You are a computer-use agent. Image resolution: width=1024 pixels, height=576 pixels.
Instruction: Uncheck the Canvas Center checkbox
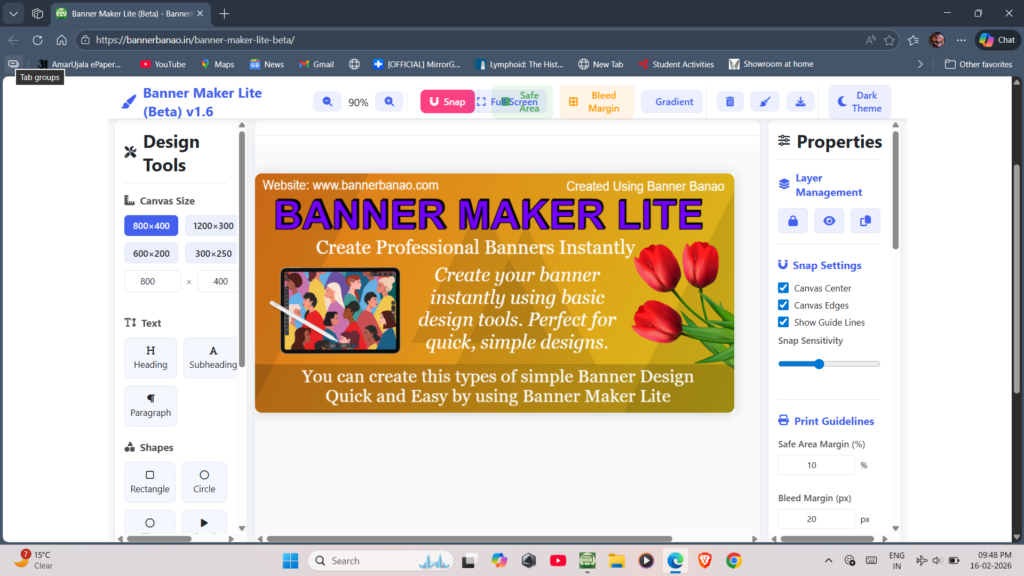click(784, 288)
